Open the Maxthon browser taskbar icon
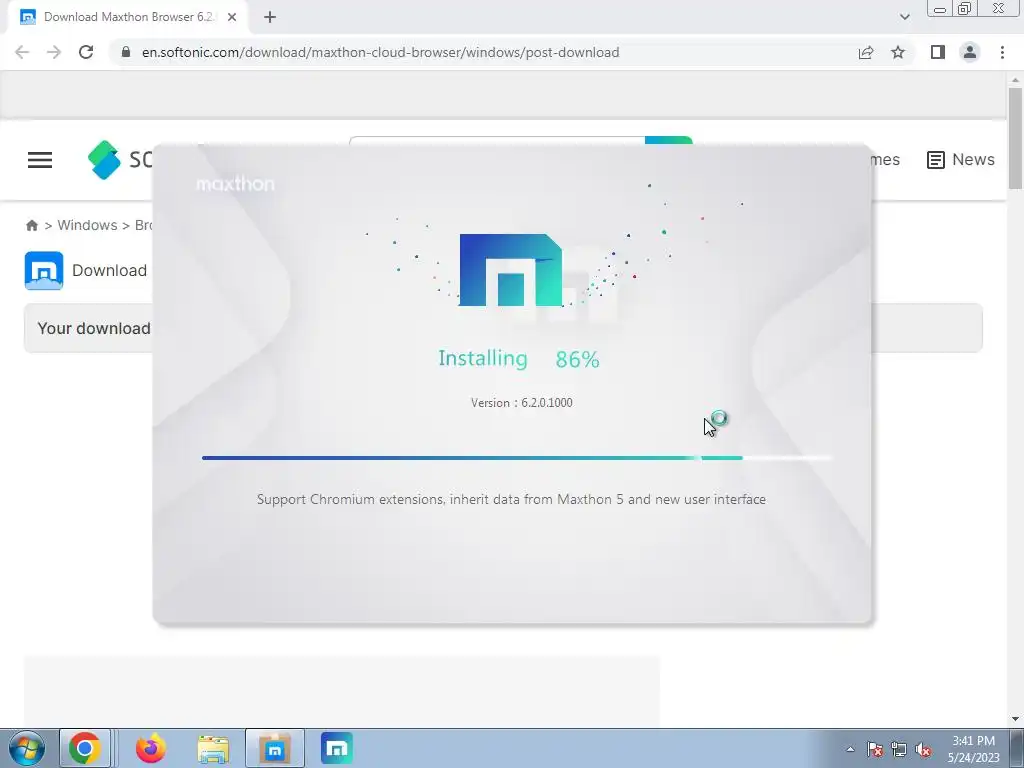This screenshot has width=1024, height=768. [337, 748]
